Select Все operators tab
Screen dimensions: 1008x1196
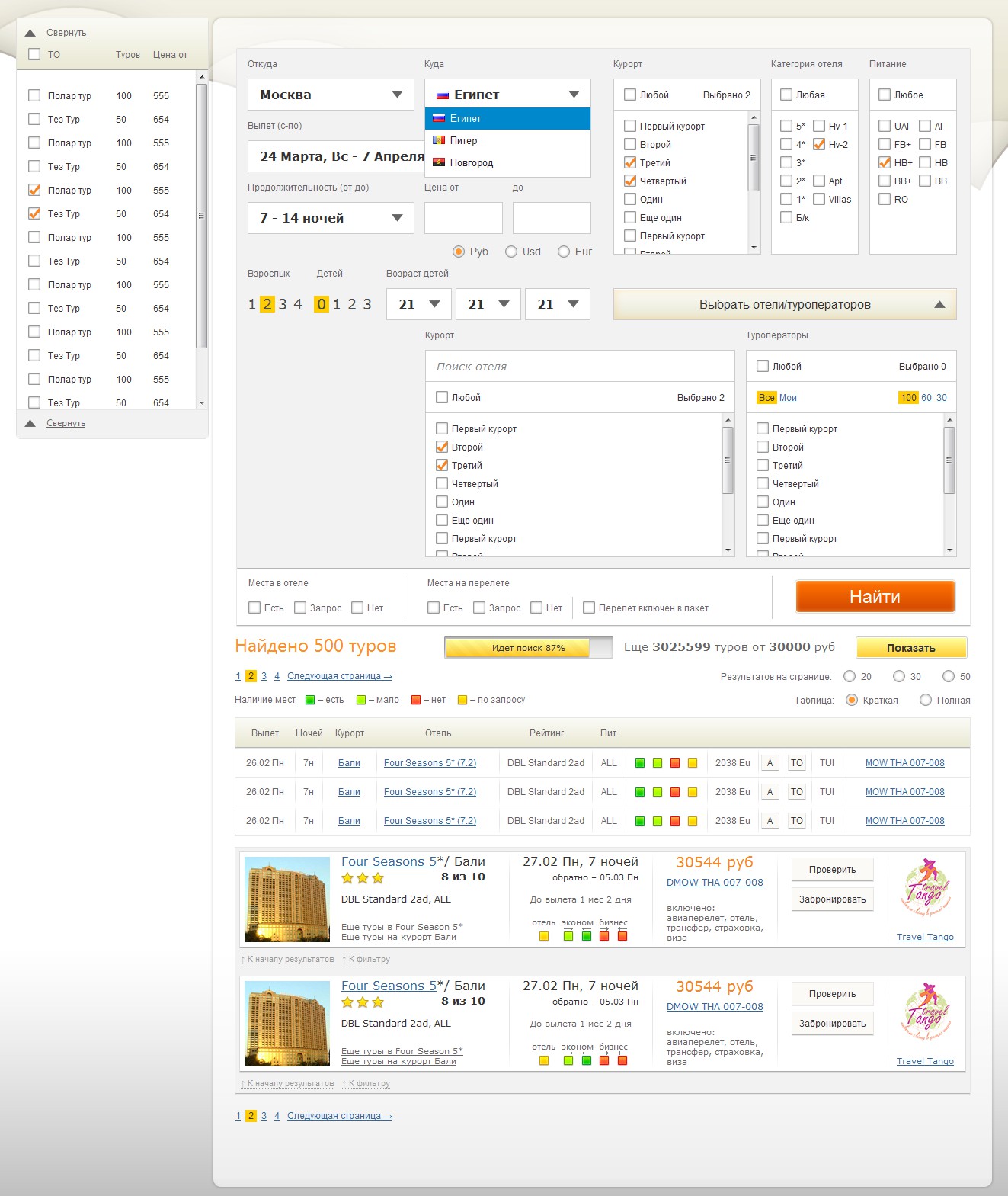(766, 398)
